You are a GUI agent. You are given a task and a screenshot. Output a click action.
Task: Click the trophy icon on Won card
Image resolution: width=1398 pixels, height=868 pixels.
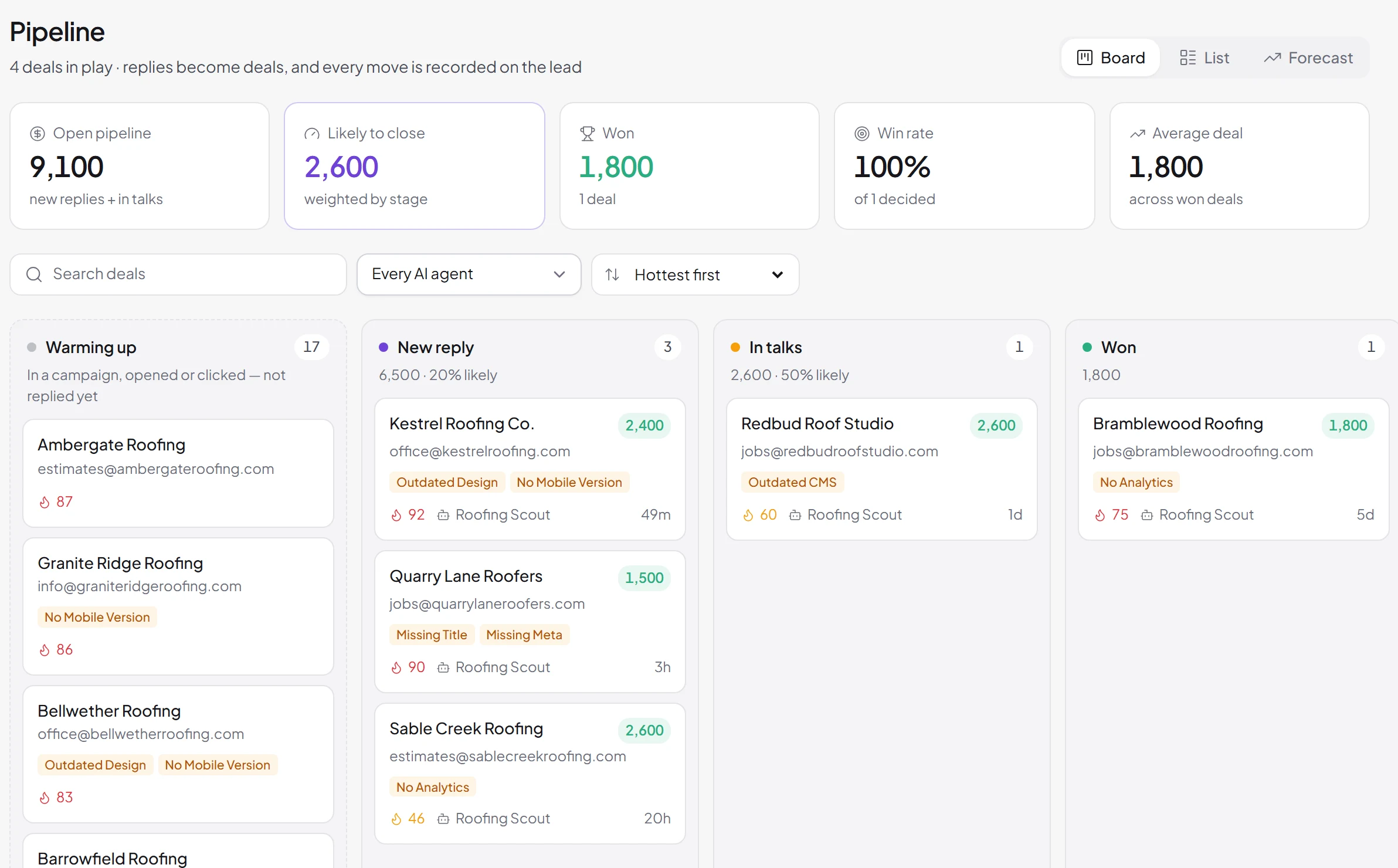587,134
